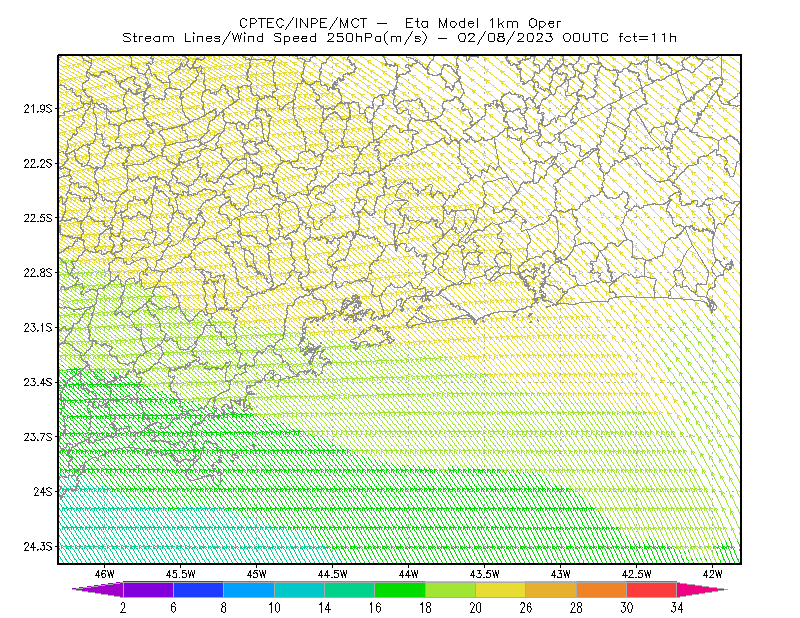The height and width of the screenshot is (618, 800).
Task: Click the 46W longitude axis label
Action: (x=105, y=574)
